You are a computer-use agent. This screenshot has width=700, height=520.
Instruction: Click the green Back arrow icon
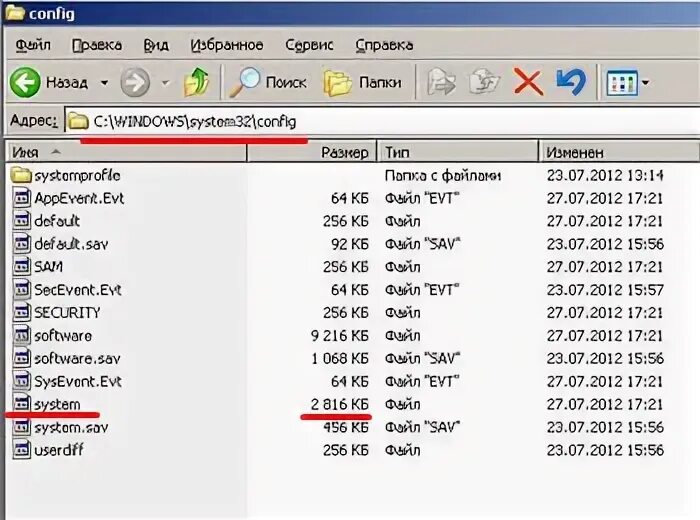25,83
